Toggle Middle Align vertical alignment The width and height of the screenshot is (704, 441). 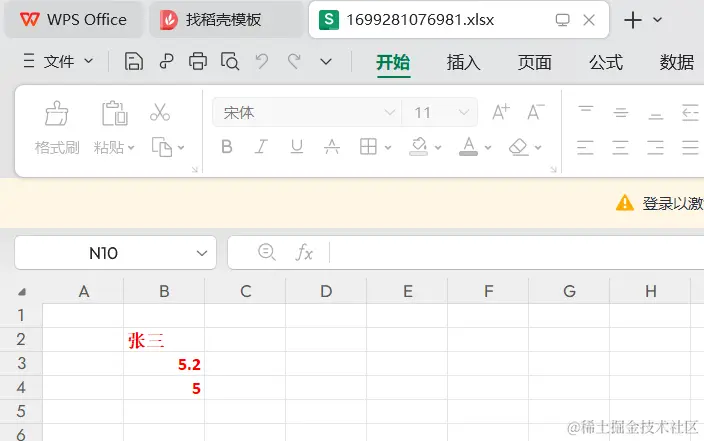click(620, 112)
